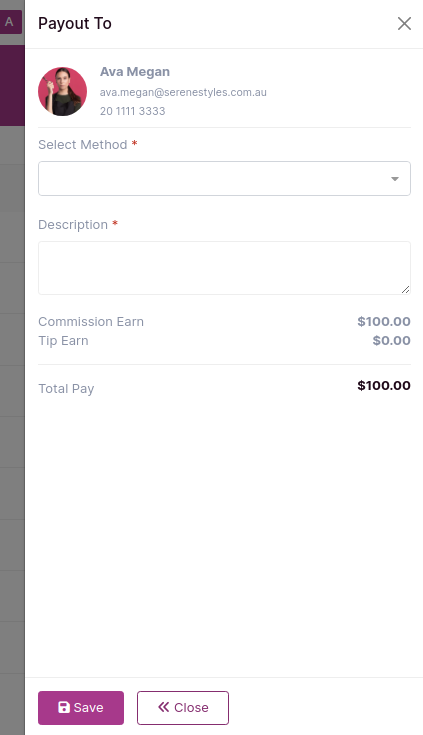Click the Payout To panel title
The height and width of the screenshot is (735, 423).
click(75, 23)
